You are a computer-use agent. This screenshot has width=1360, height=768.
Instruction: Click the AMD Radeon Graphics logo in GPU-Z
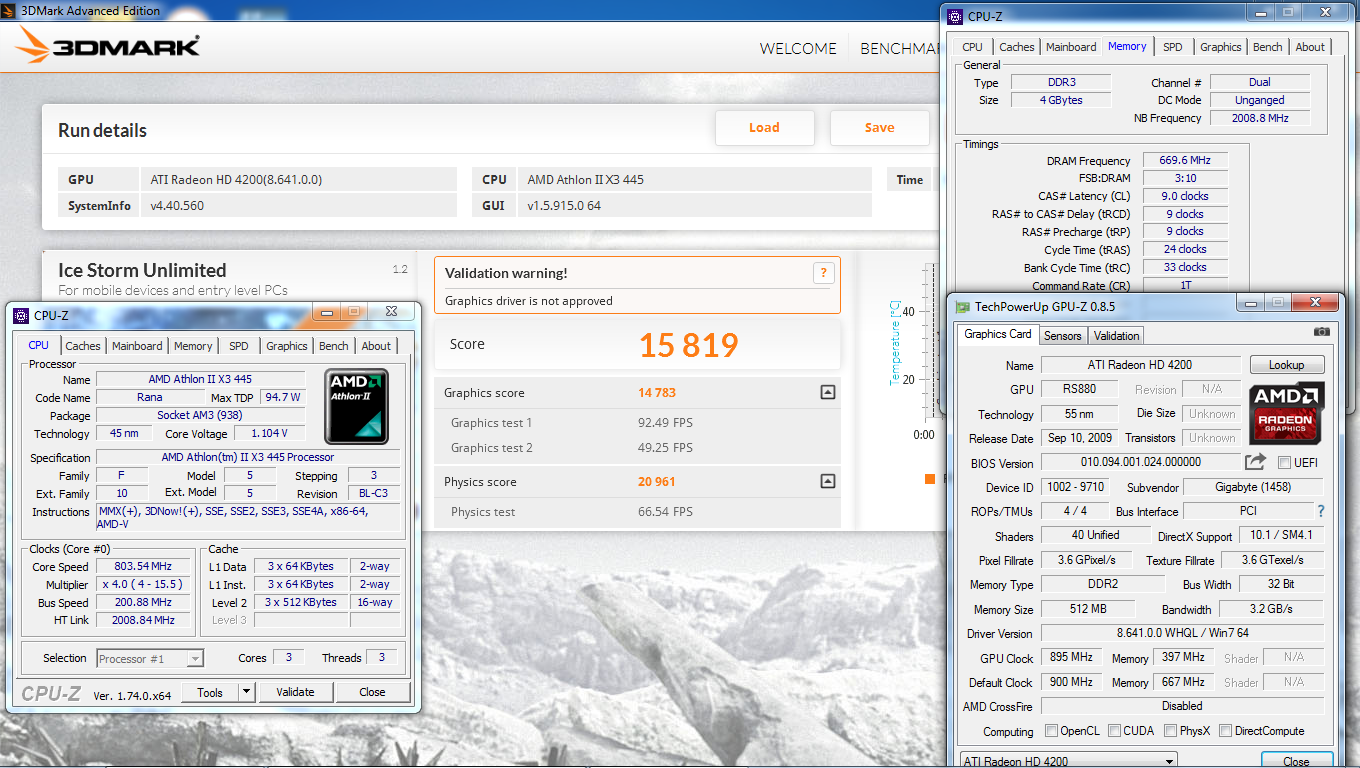click(x=1288, y=414)
